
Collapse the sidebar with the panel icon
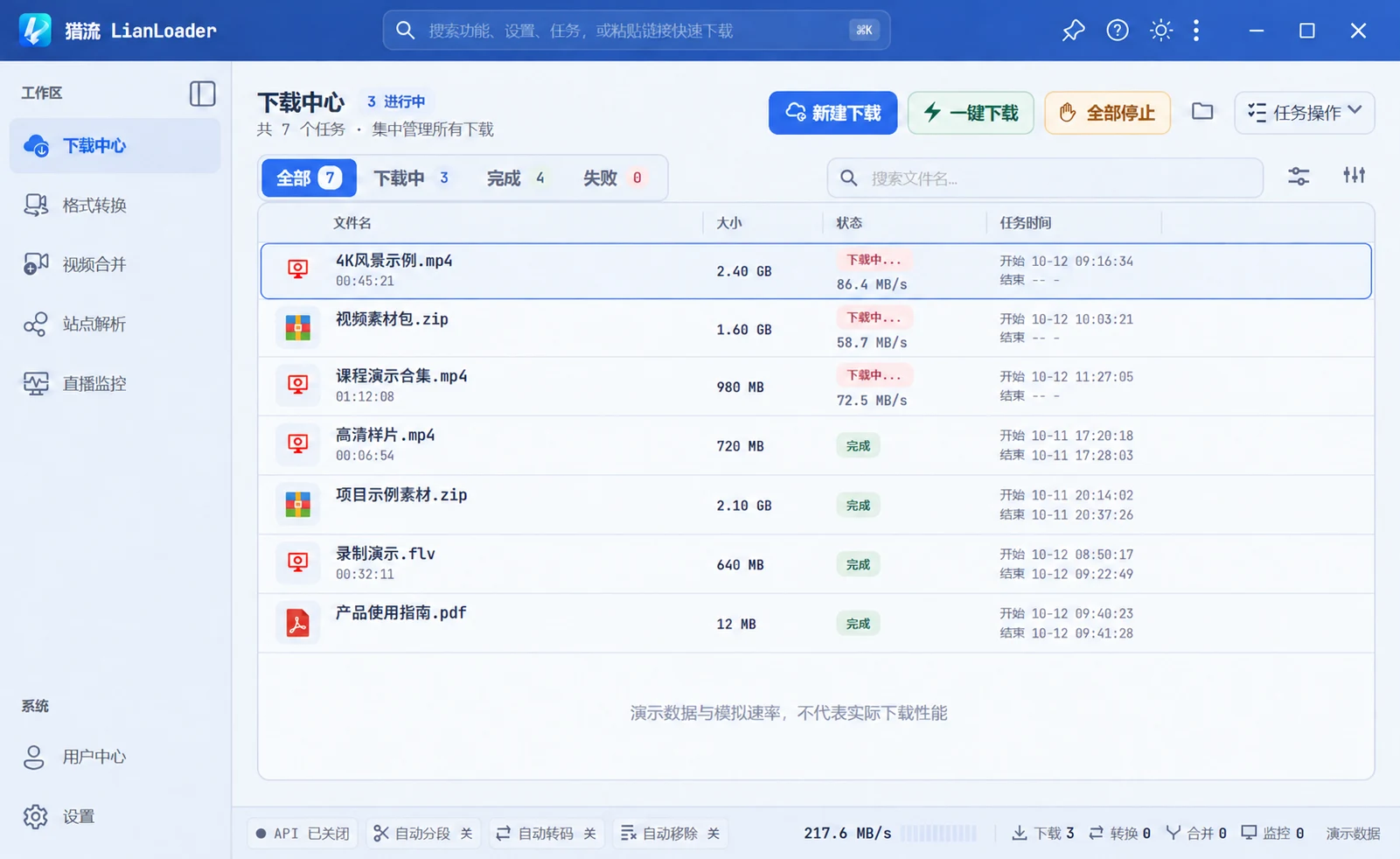point(202,94)
